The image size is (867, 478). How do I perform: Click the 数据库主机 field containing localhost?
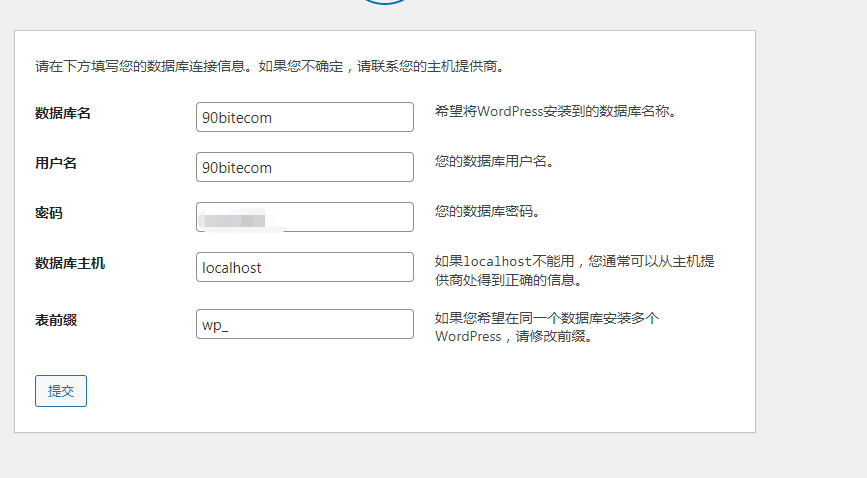tap(305, 267)
